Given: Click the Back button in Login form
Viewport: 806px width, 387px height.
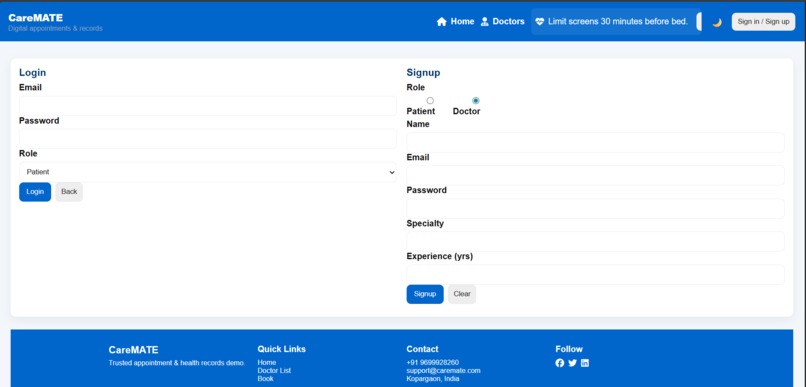Looking at the screenshot, I should click(x=69, y=192).
